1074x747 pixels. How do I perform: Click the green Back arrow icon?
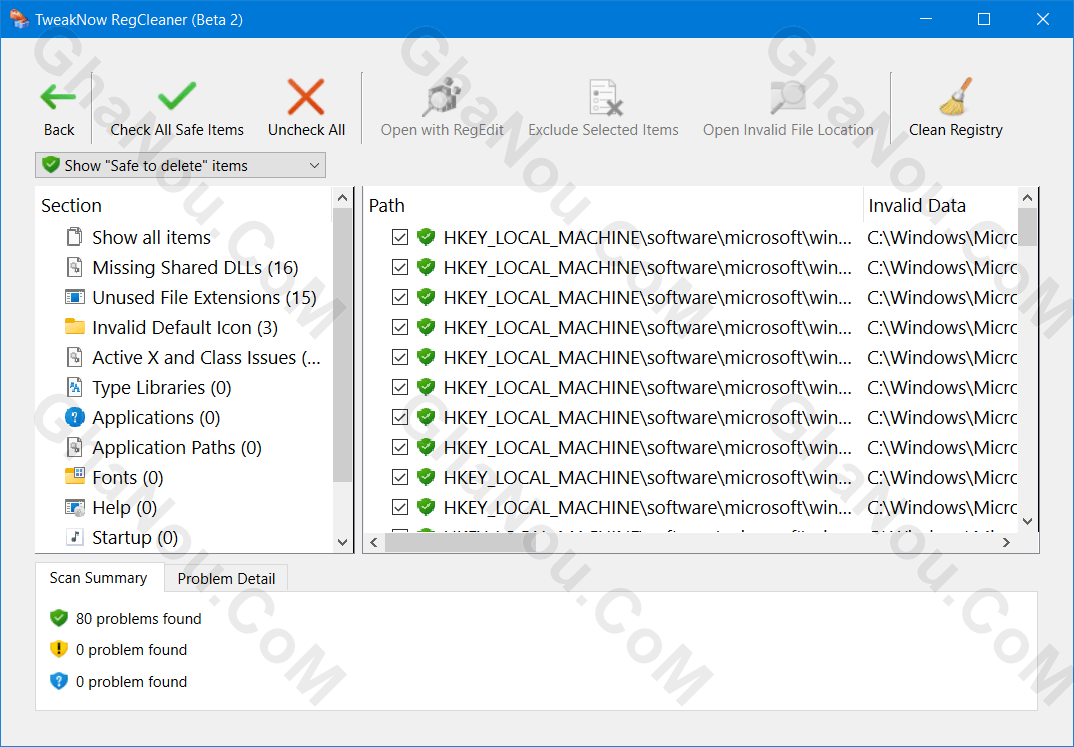coord(58,97)
